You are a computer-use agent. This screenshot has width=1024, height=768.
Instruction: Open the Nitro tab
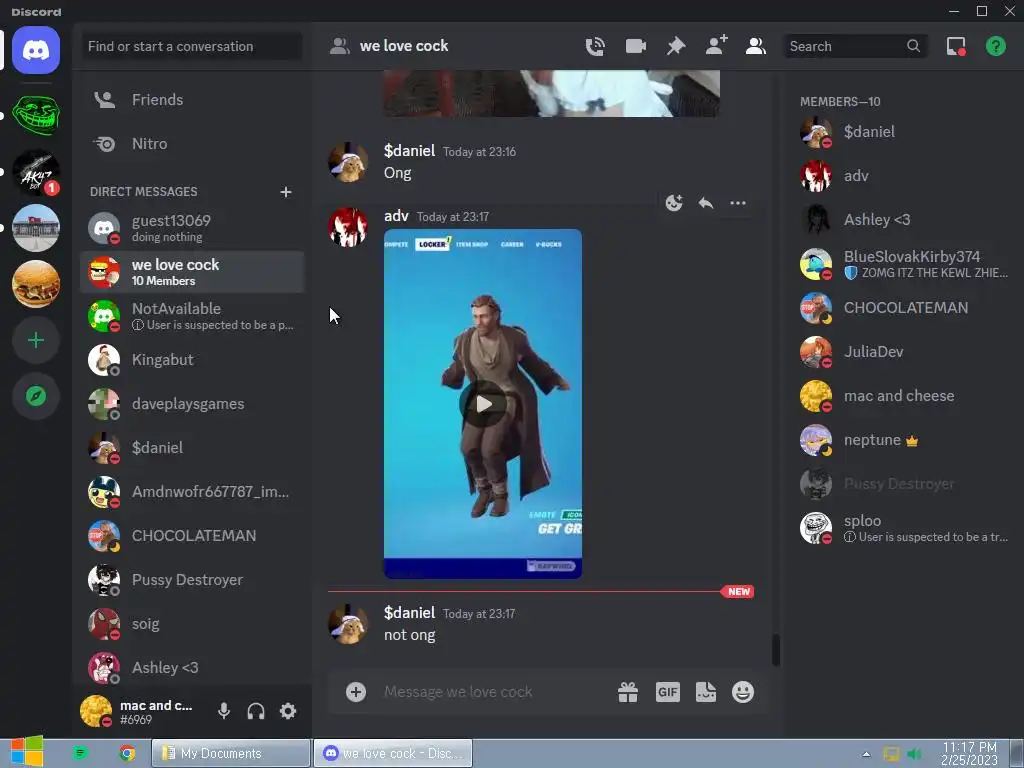tap(192, 144)
